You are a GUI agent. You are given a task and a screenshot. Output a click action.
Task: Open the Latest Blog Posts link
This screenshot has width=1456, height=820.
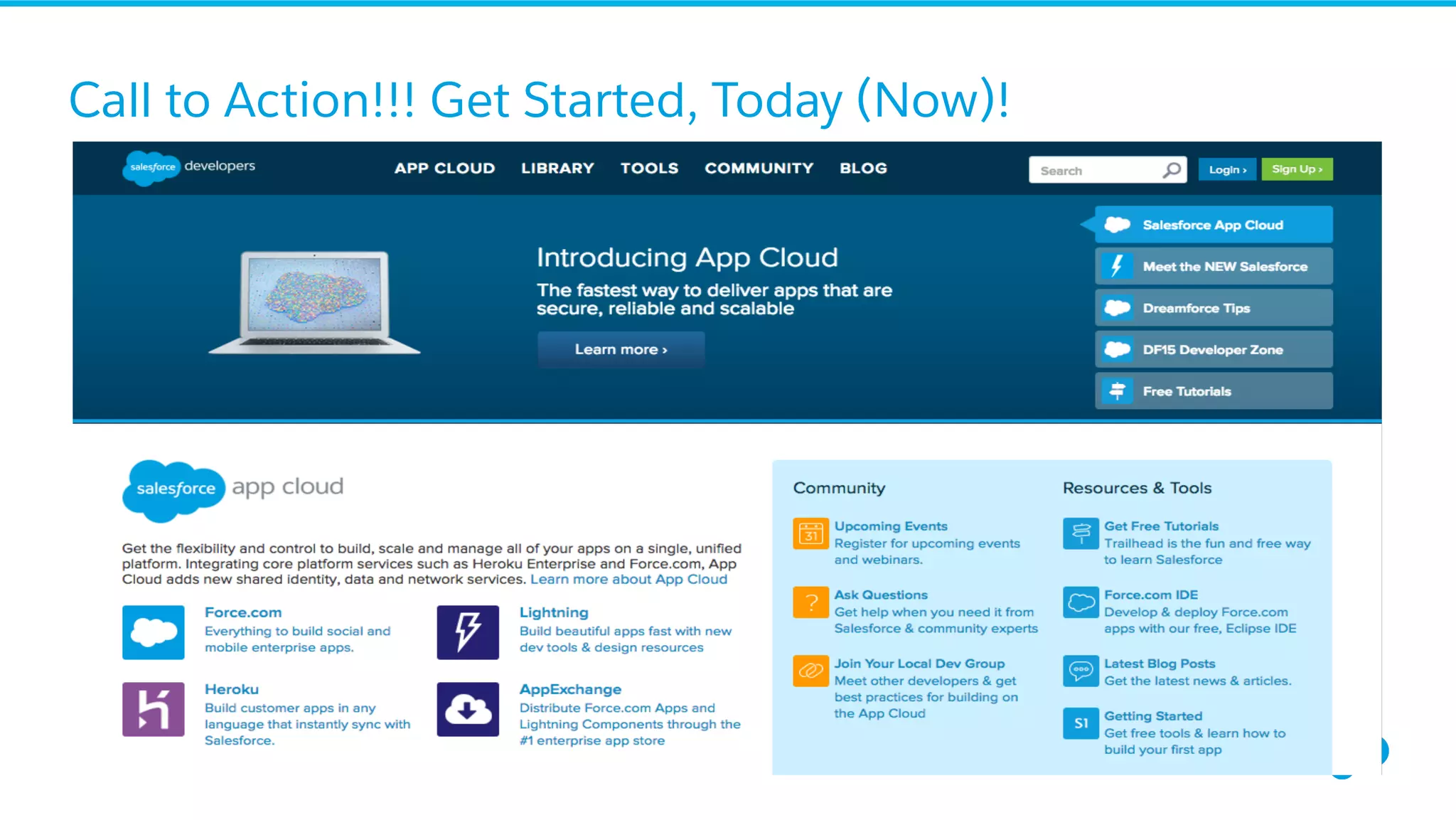point(1160,664)
